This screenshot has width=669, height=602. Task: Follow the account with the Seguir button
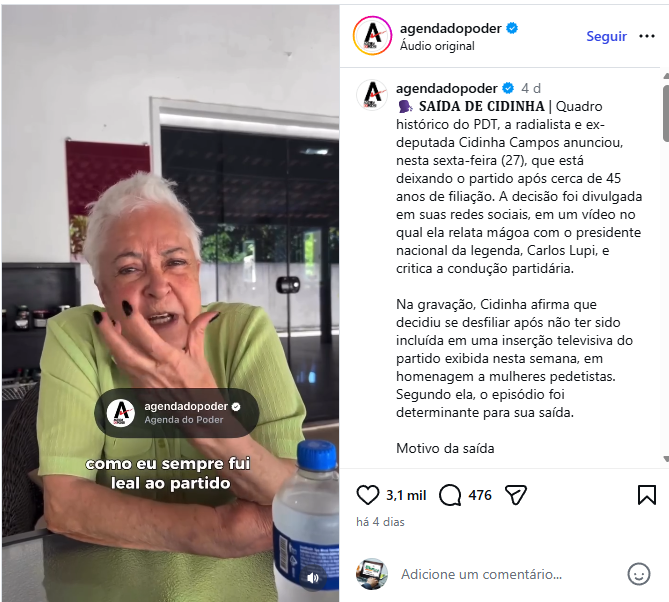coord(606,36)
